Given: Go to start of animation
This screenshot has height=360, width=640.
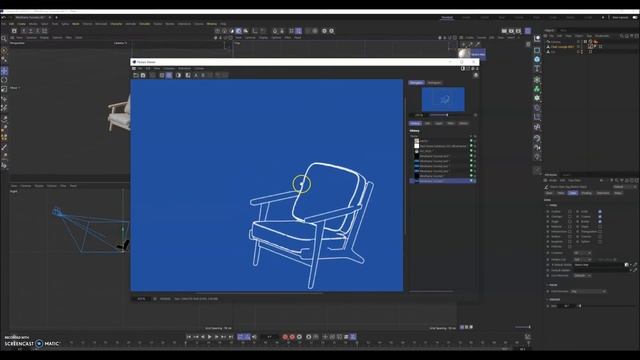Looking at the screenshot, I should (189, 337).
